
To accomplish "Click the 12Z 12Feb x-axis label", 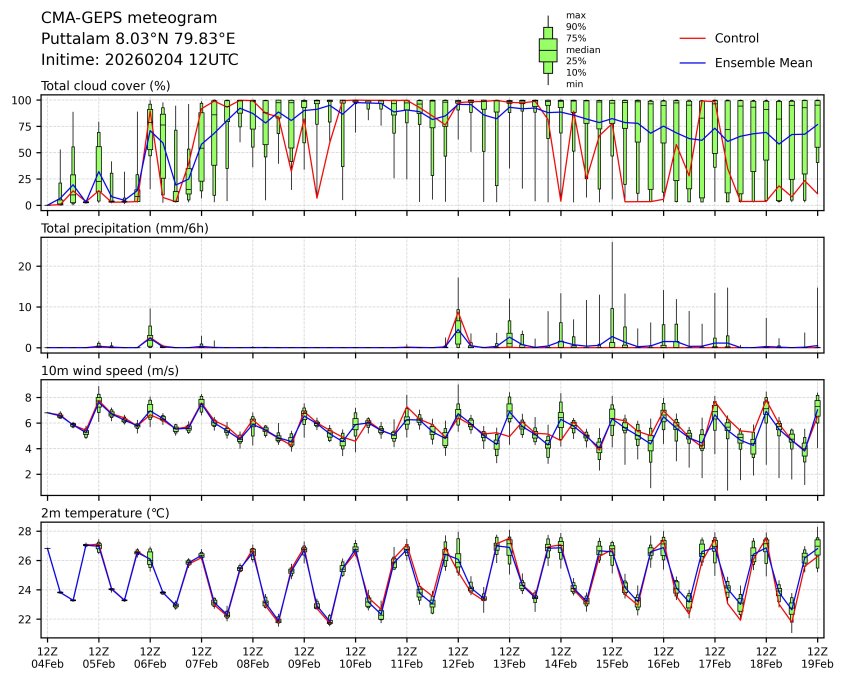I will (x=458, y=657).
